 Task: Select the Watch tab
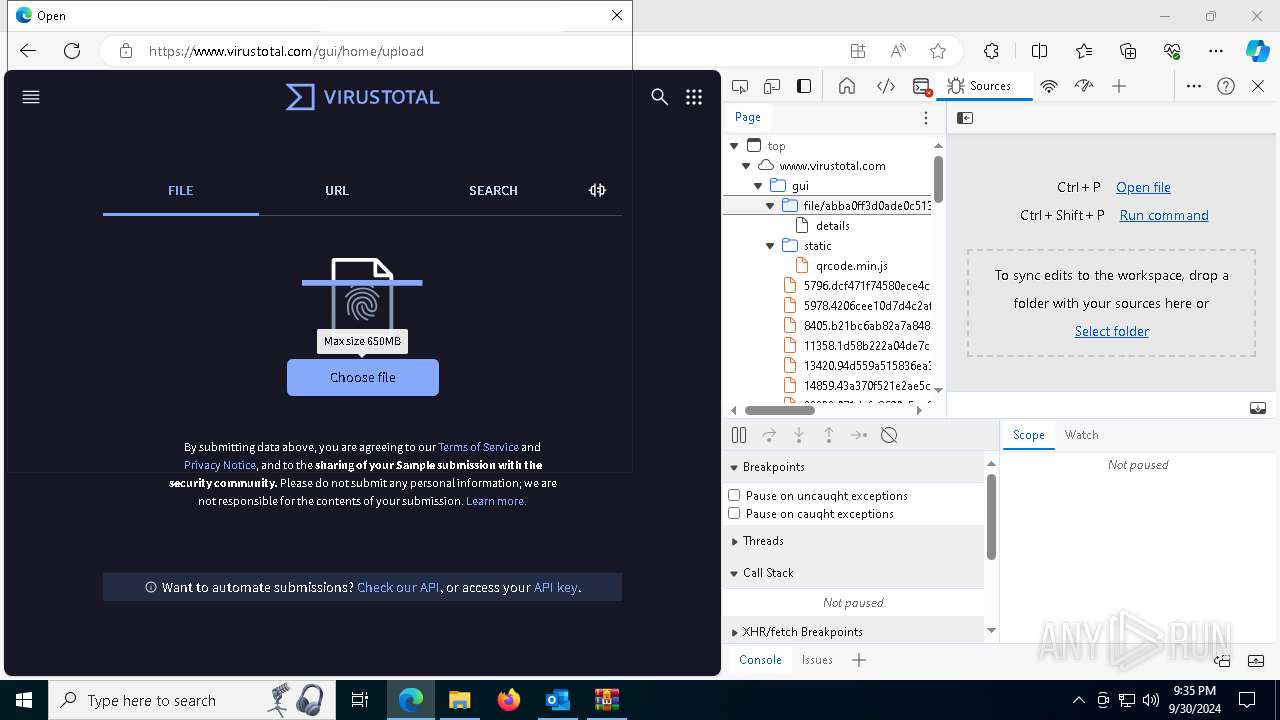tap(1081, 435)
